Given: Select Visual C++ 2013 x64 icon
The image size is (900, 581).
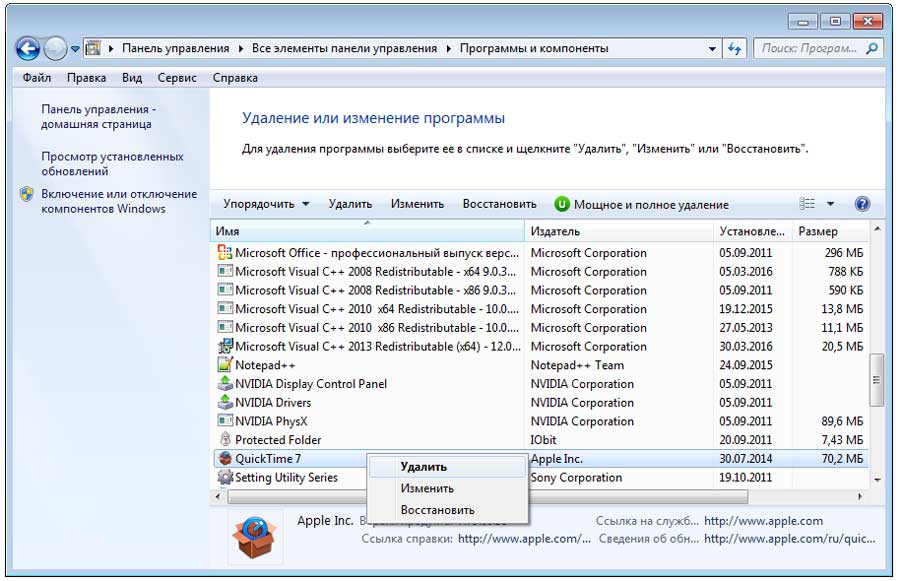Looking at the screenshot, I should tap(225, 346).
